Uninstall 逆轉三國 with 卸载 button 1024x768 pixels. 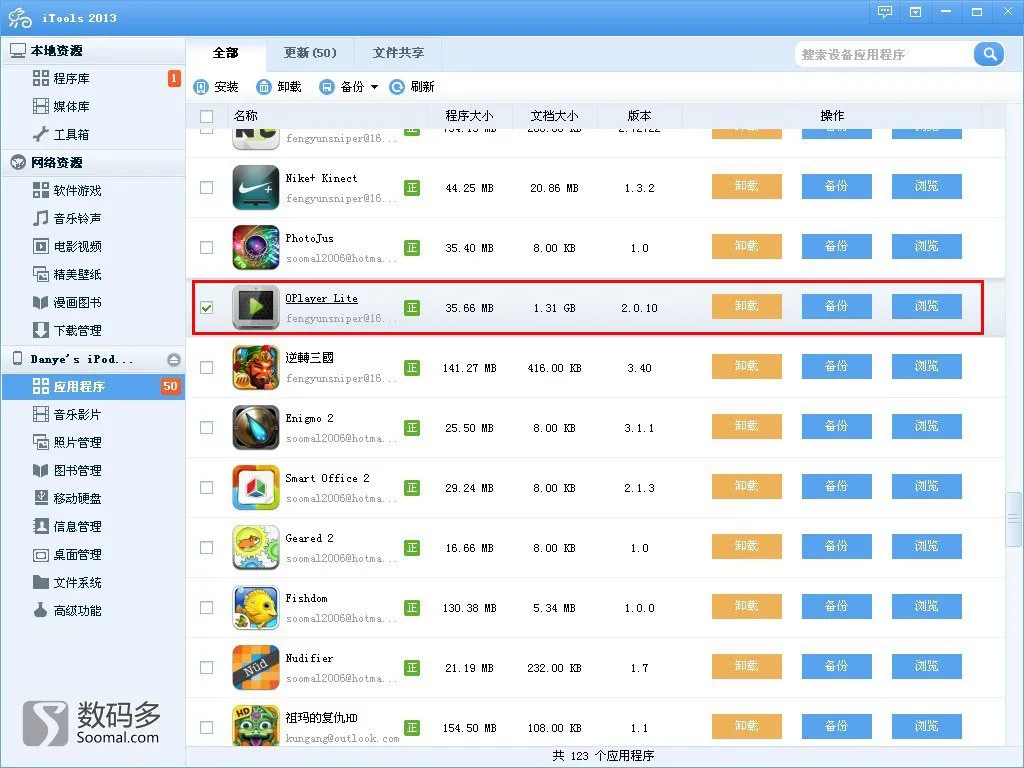[746, 367]
